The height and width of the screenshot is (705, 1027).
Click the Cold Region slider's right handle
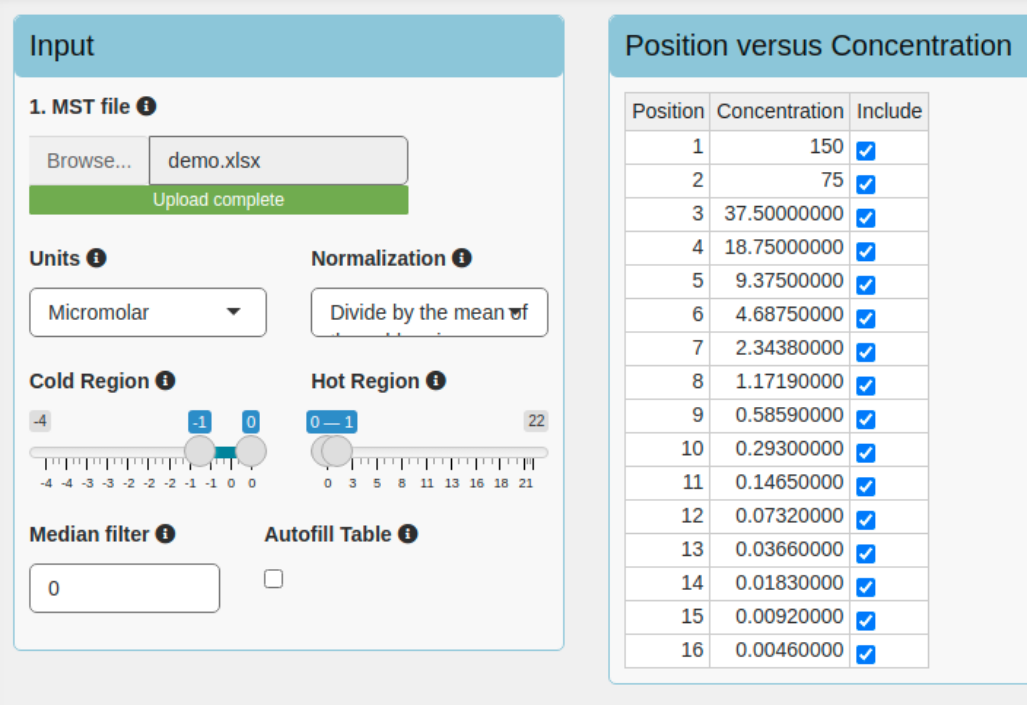click(251, 451)
